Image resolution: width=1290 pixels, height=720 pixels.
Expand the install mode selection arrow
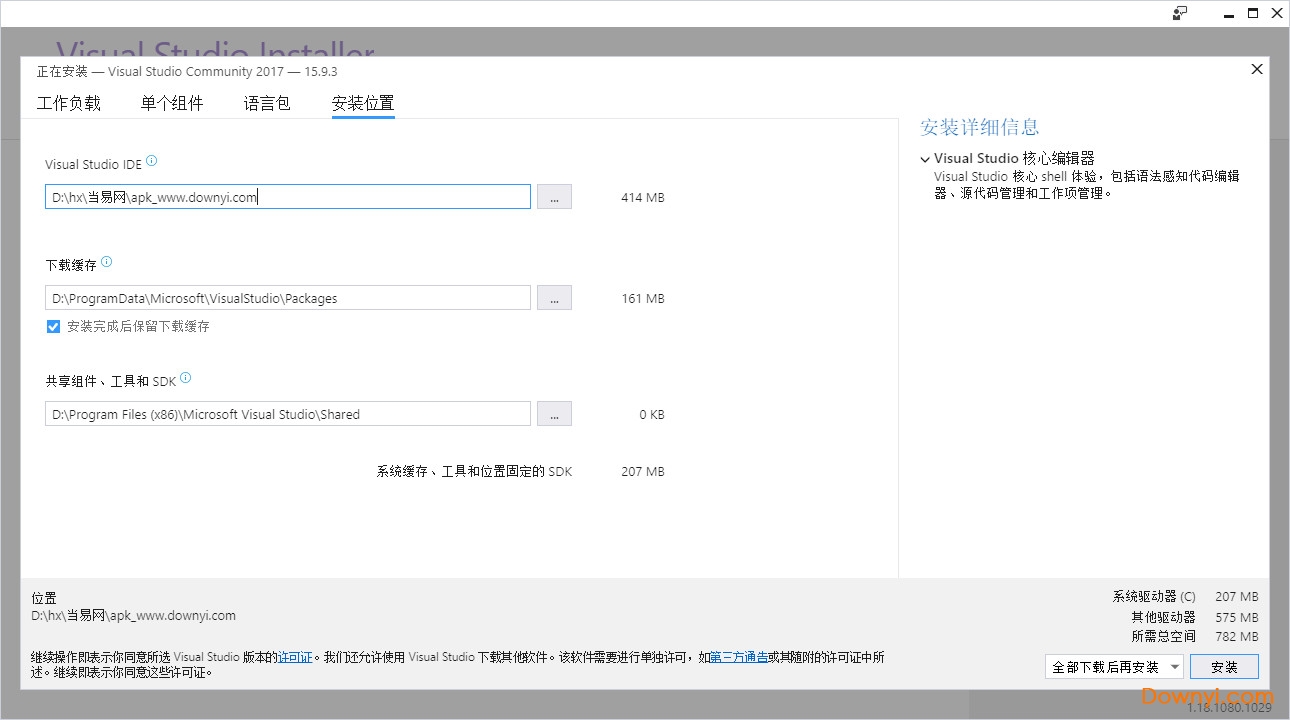pyautogui.click(x=1175, y=665)
